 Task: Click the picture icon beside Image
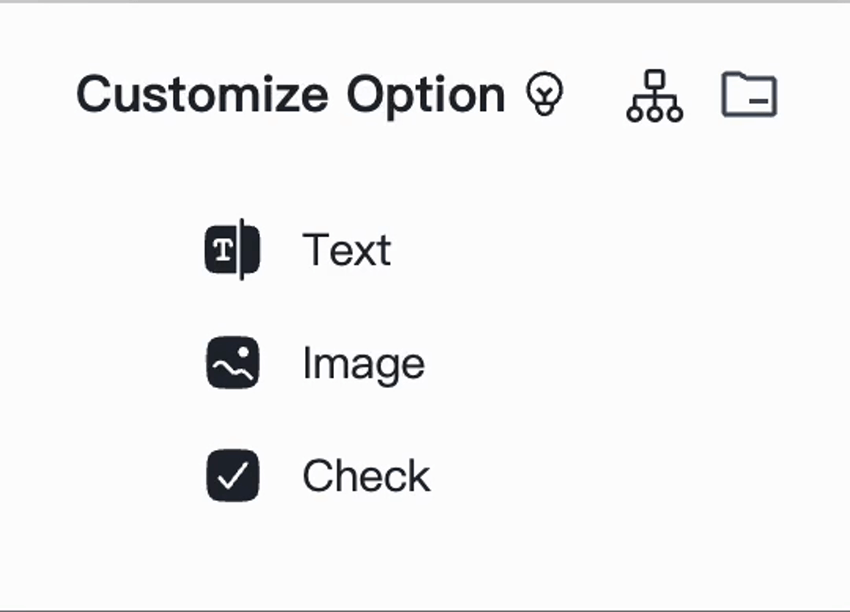pyautogui.click(x=231, y=362)
